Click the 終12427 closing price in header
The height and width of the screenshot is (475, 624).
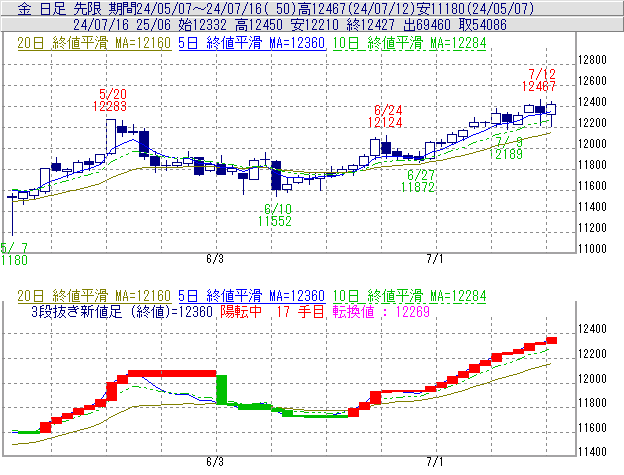click(371, 25)
